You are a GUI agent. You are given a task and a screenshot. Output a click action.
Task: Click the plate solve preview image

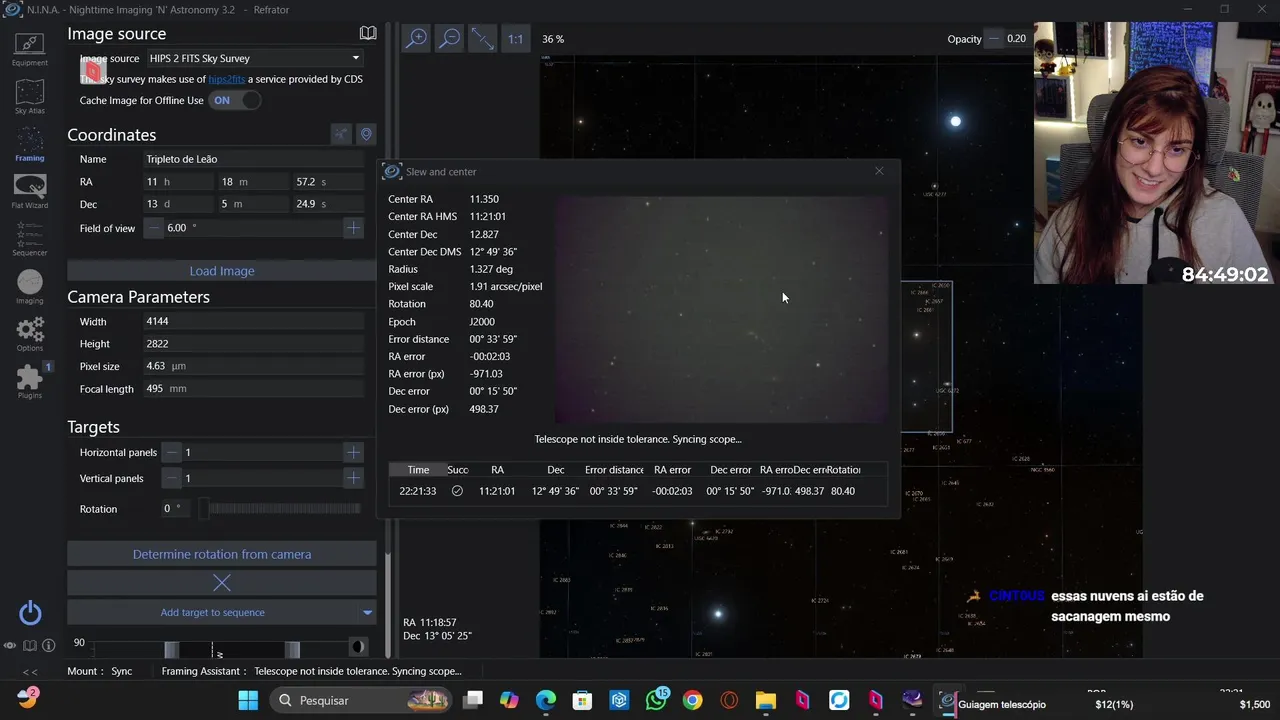click(x=721, y=310)
